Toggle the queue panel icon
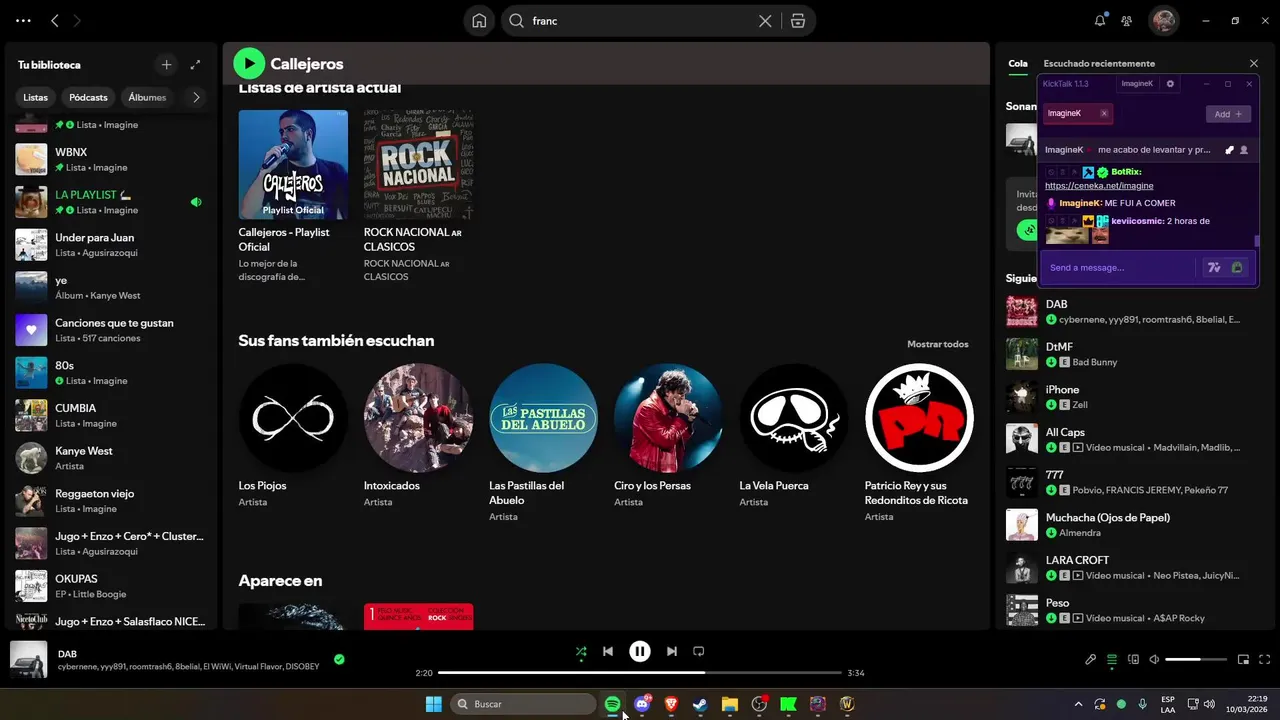Viewport: 1280px width, 720px height. tap(1112, 660)
